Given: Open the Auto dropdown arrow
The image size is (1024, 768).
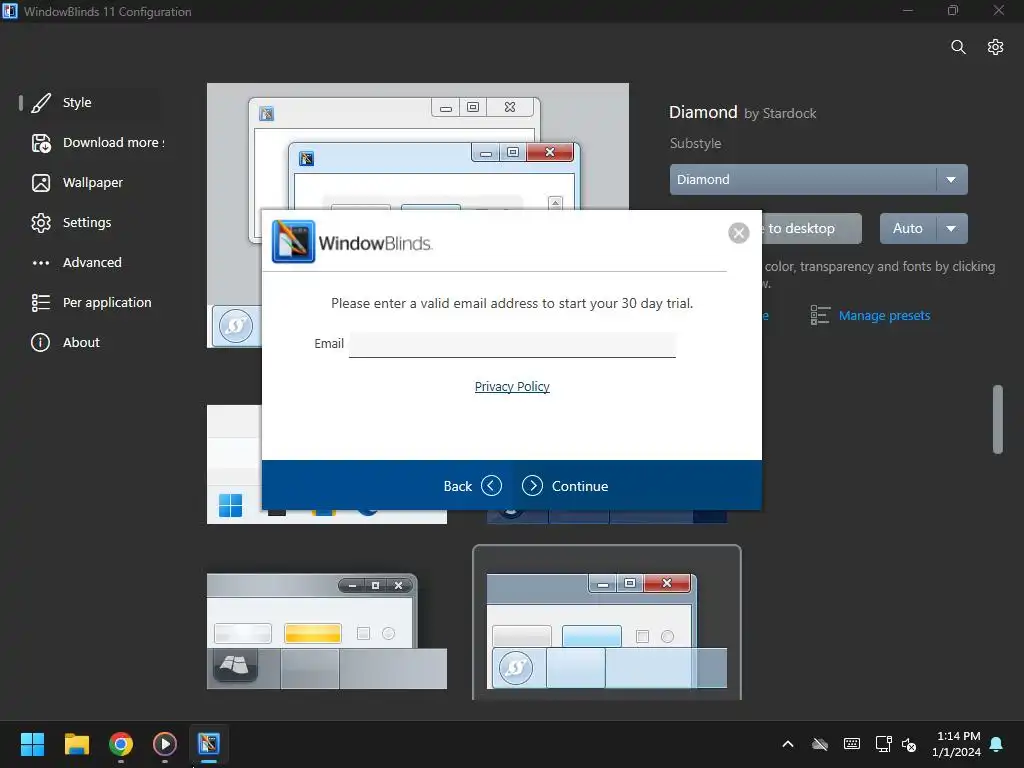Looking at the screenshot, I should [x=952, y=229].
